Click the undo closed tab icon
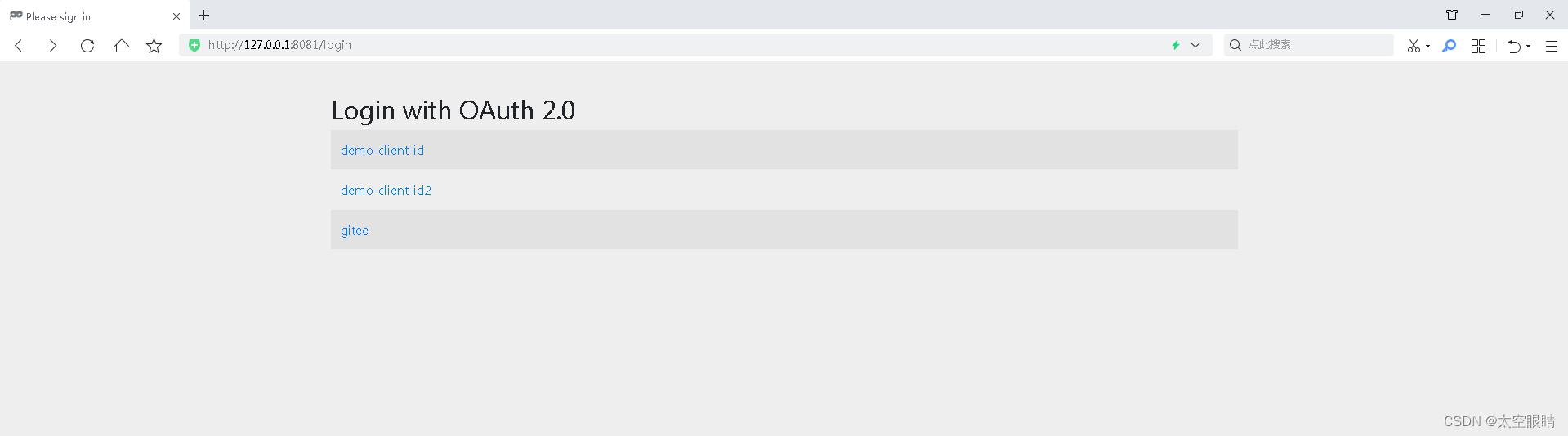Viewport: 1568px width, 436px height. pos(1514,46)
